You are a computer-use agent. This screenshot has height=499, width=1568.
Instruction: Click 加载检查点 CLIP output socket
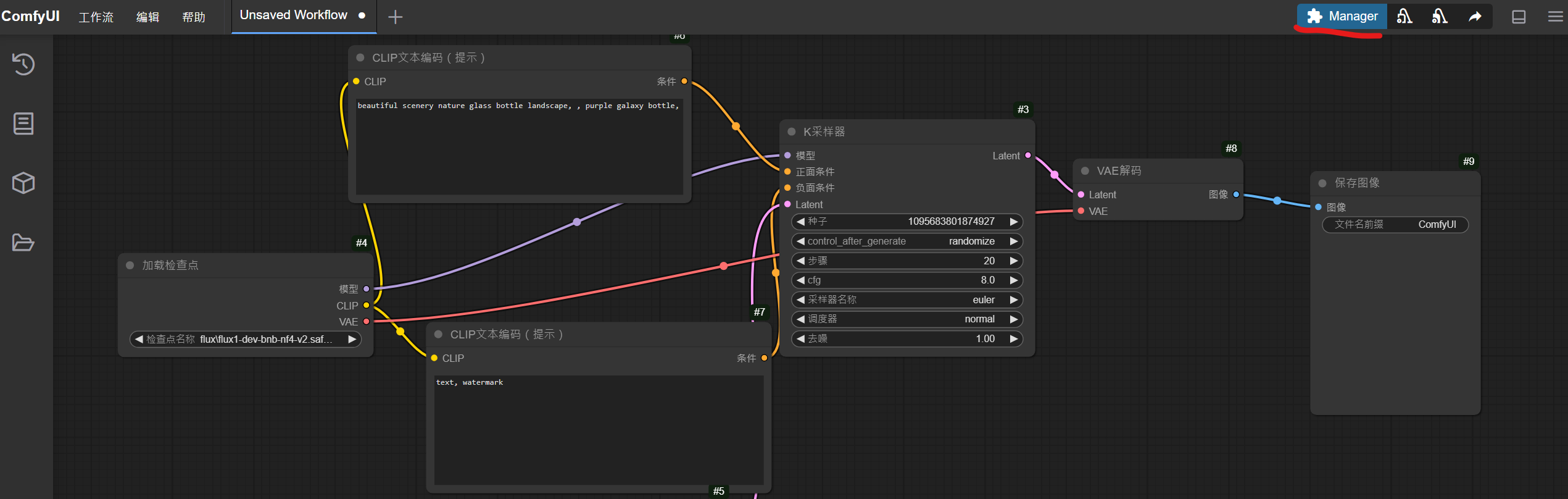pyautogui.click(x=367, y=305)
